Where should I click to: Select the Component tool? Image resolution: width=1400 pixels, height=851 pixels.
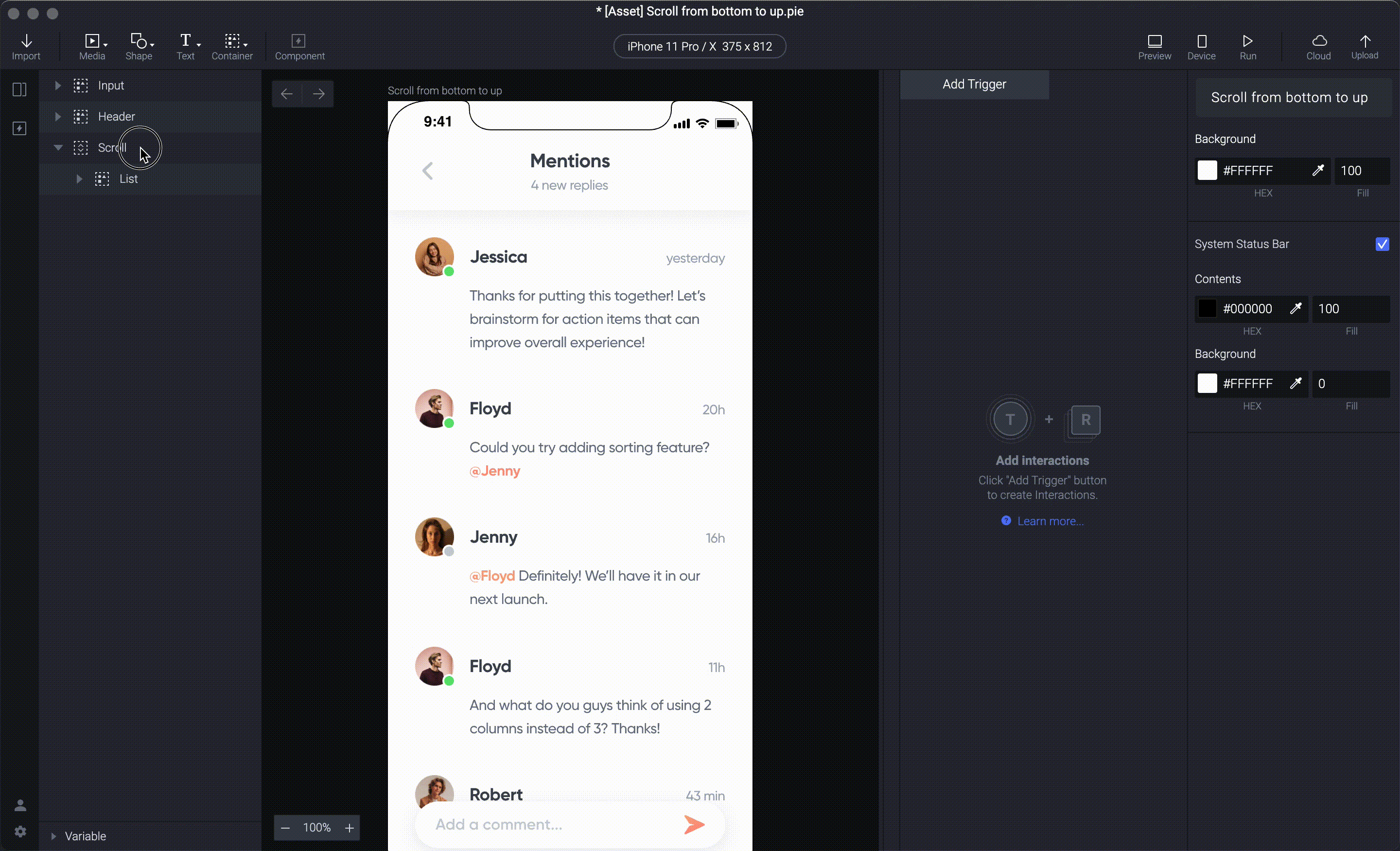pyautogui.click(x=300, y=45)
